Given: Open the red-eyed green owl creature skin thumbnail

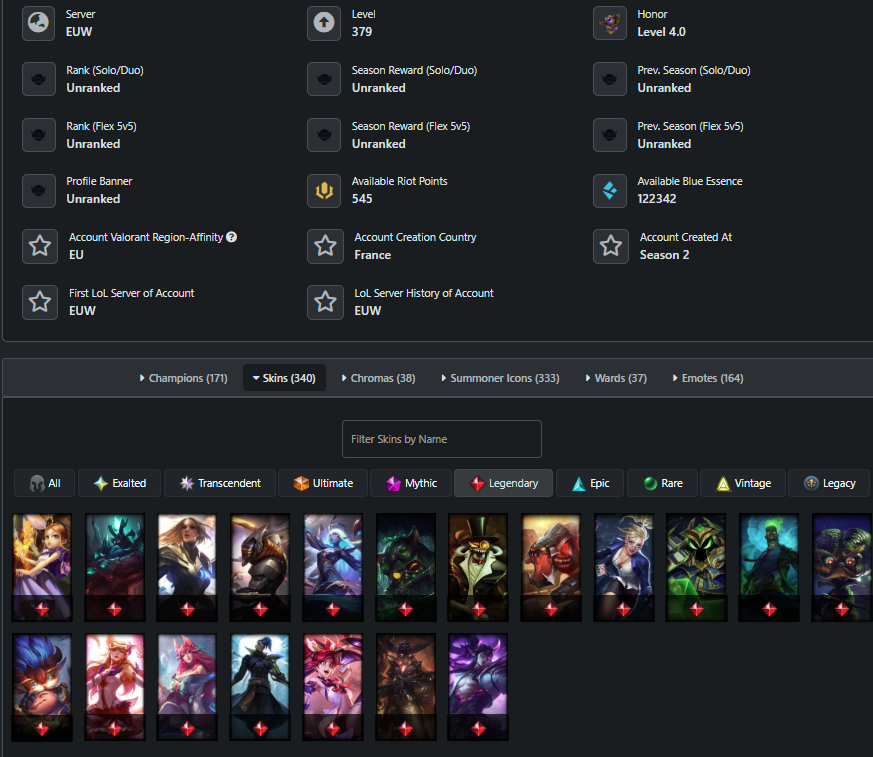Looking at the screenshot, I should coord(842,567).
